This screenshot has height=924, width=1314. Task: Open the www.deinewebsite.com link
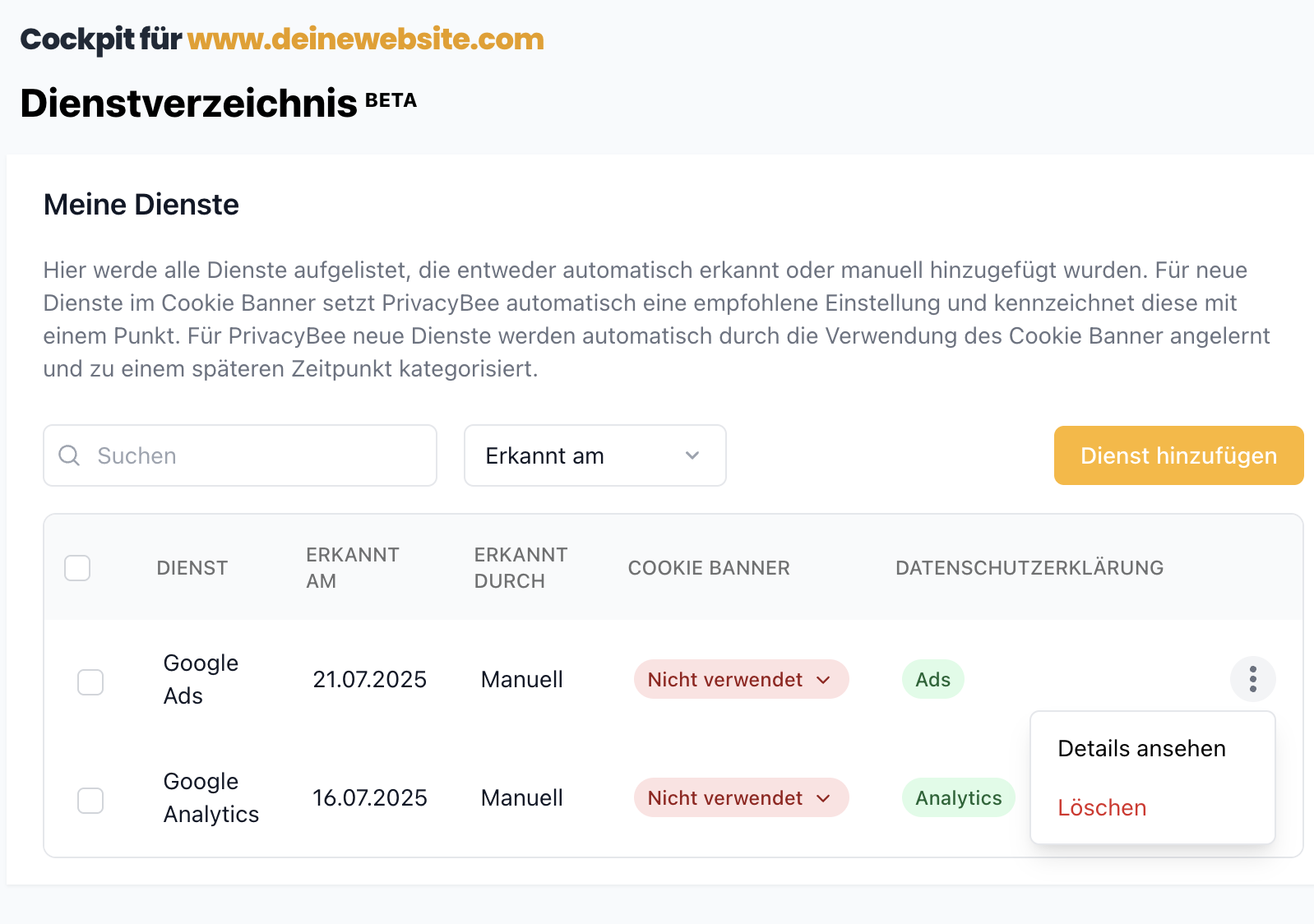365,39
